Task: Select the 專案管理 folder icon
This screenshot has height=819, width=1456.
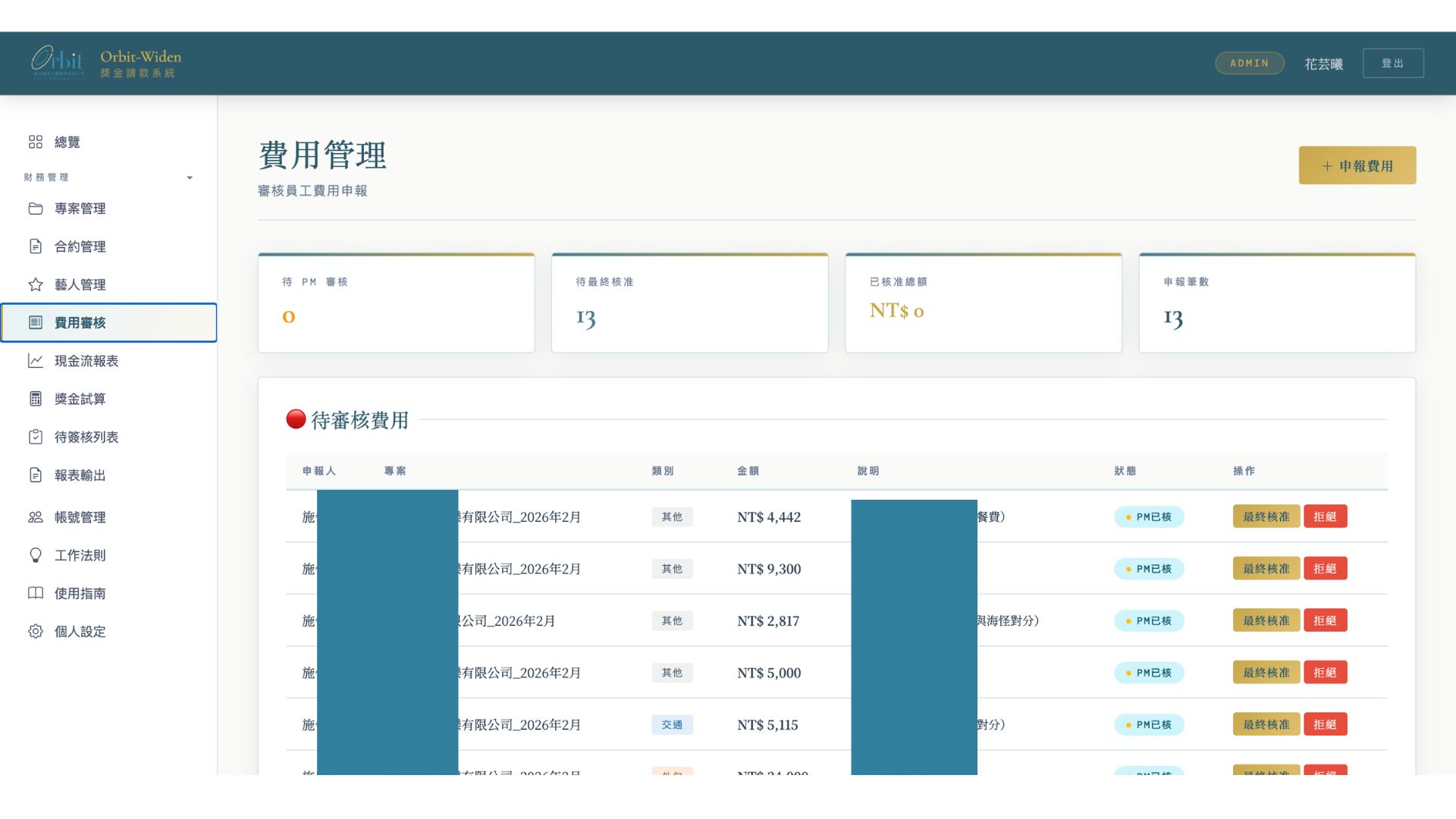Action: [36, 209]
